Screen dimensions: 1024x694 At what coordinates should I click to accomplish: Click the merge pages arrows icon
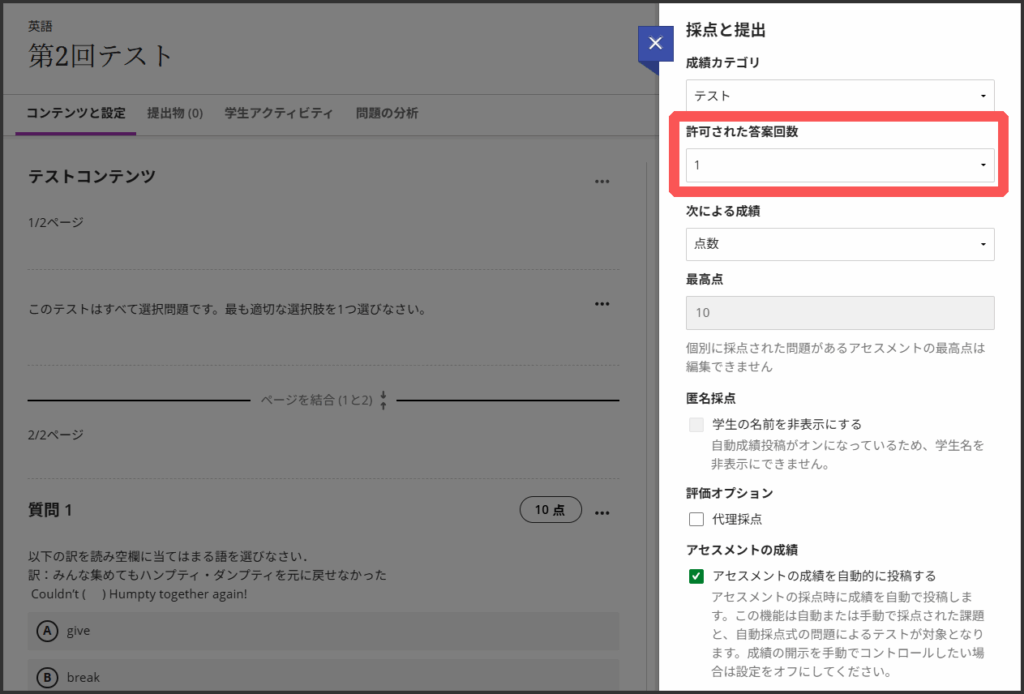click(x=384, y=400)
